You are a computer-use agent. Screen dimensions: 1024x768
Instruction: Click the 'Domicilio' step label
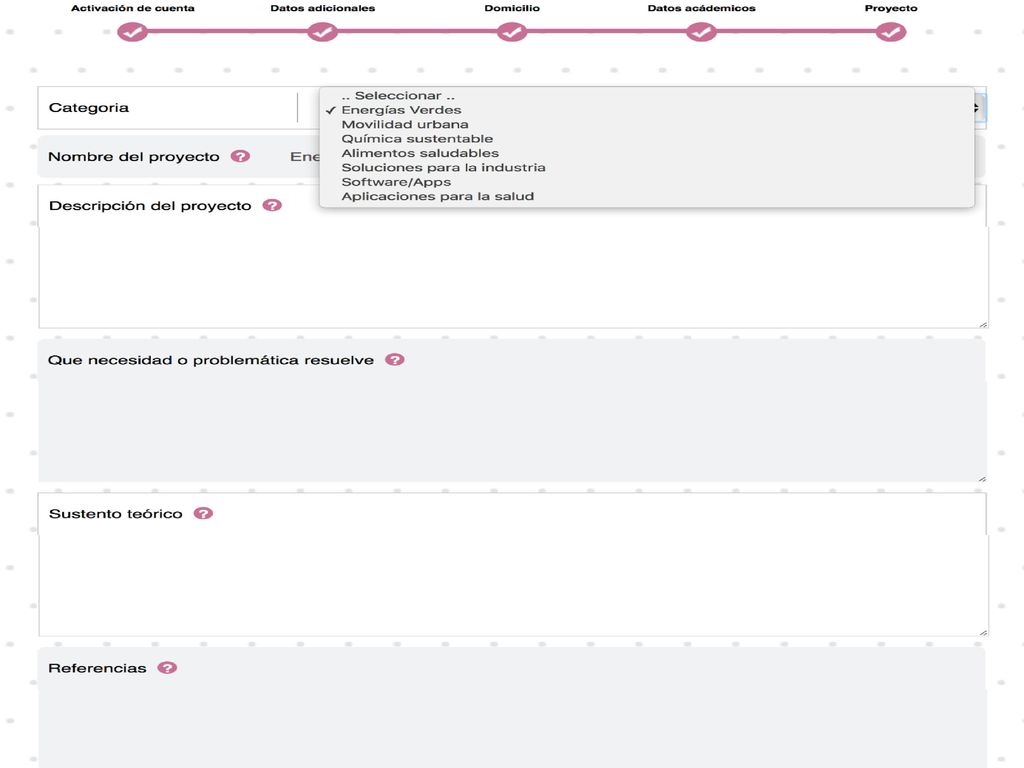(x=512, y=8)
